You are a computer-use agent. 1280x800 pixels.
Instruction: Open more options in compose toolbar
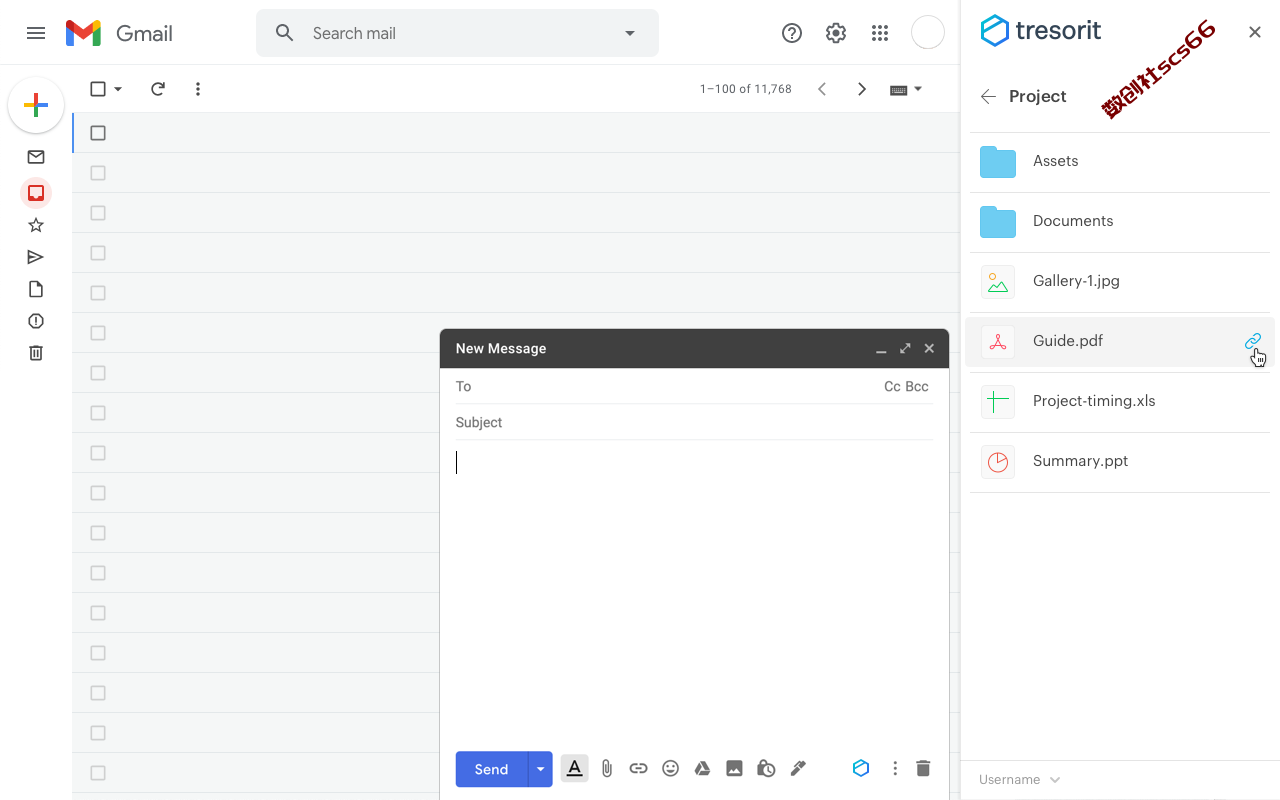pos(895,768)
